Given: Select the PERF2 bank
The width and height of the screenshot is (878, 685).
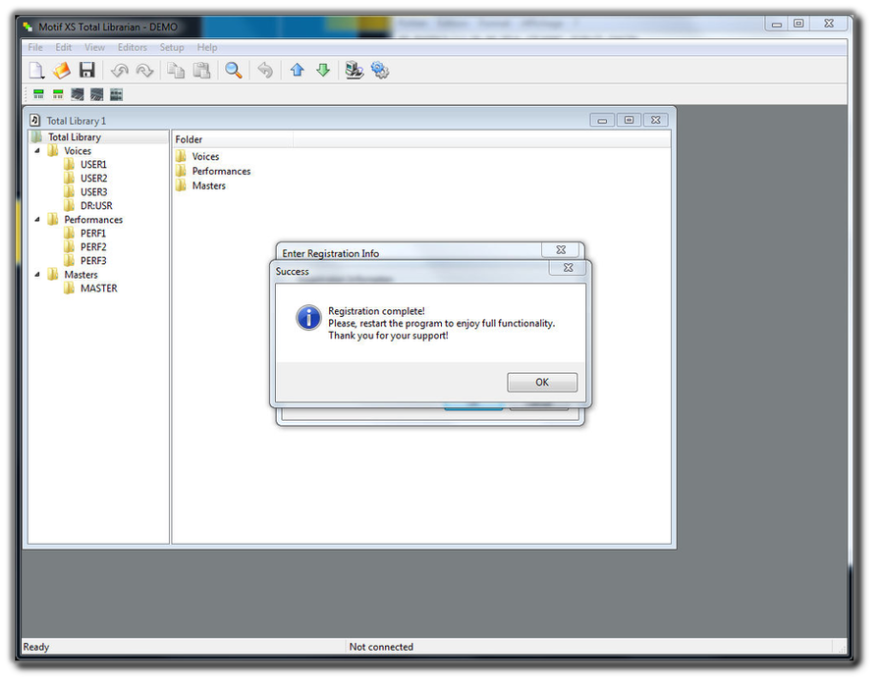Looking at the screenshot, I should 93,247.
